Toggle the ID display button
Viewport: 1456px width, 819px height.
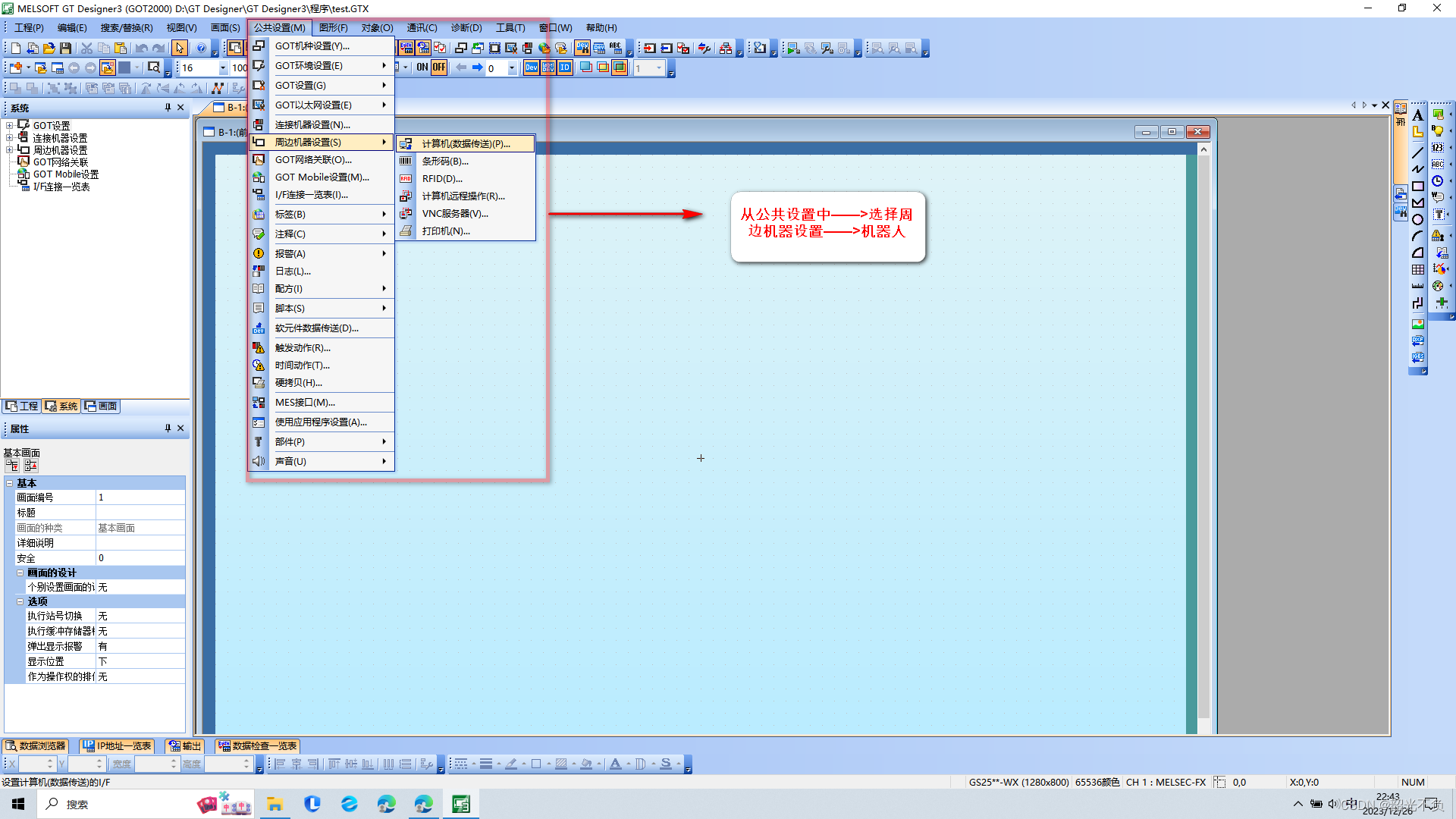[x=565, y=67]
